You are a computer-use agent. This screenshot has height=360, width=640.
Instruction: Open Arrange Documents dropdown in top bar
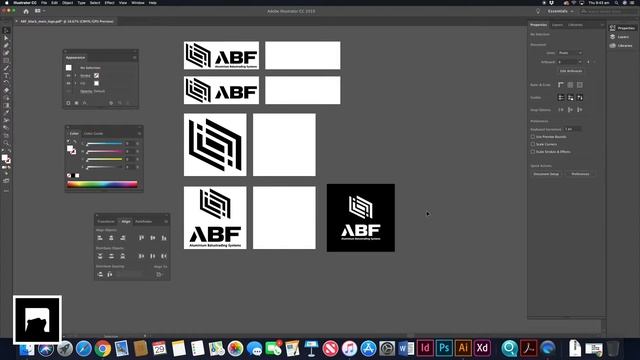(40, 11)
